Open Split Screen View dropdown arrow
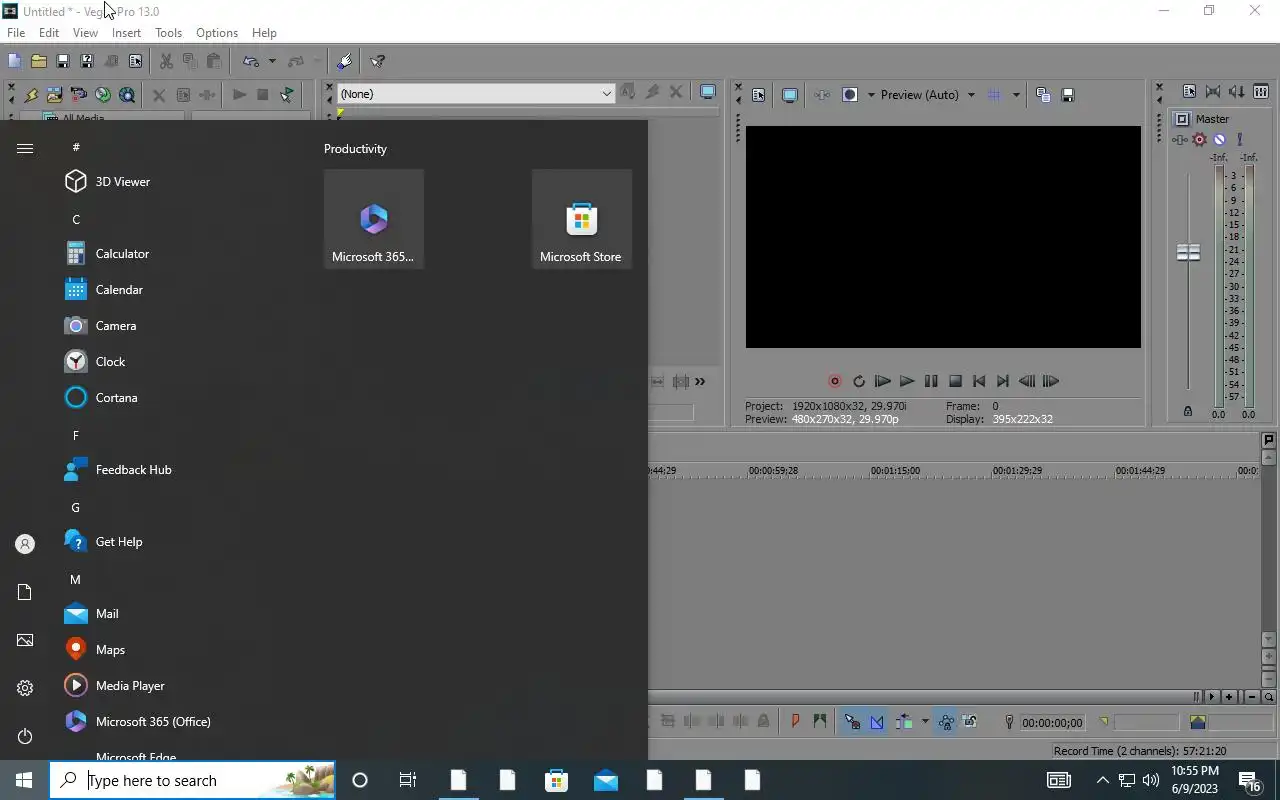Viewport: 1280px width, 800px height. pos(870,95)
